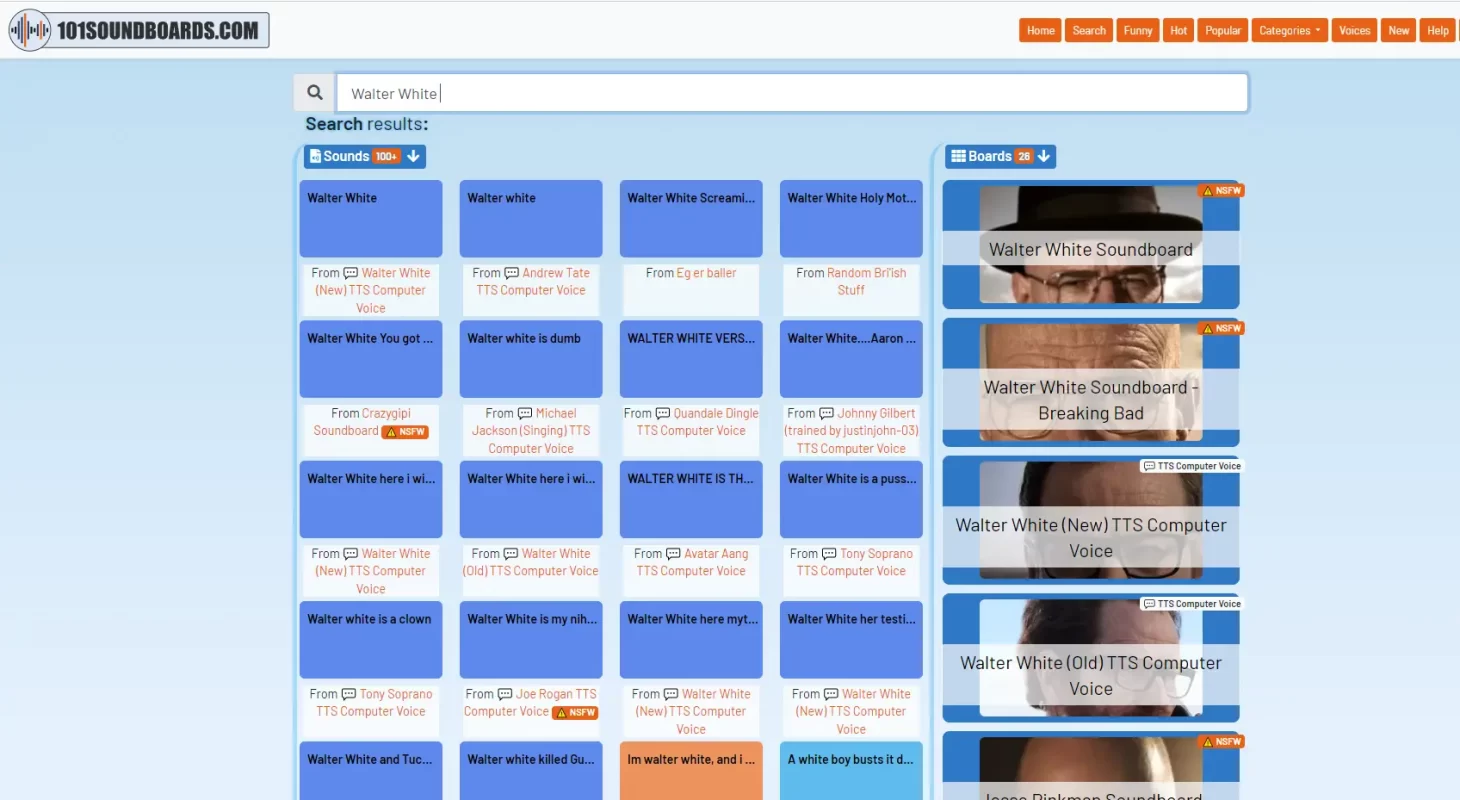Open the Help nav item
Image resolution: width=1460 pixels, height=800 pixels.
[1438, 30]
